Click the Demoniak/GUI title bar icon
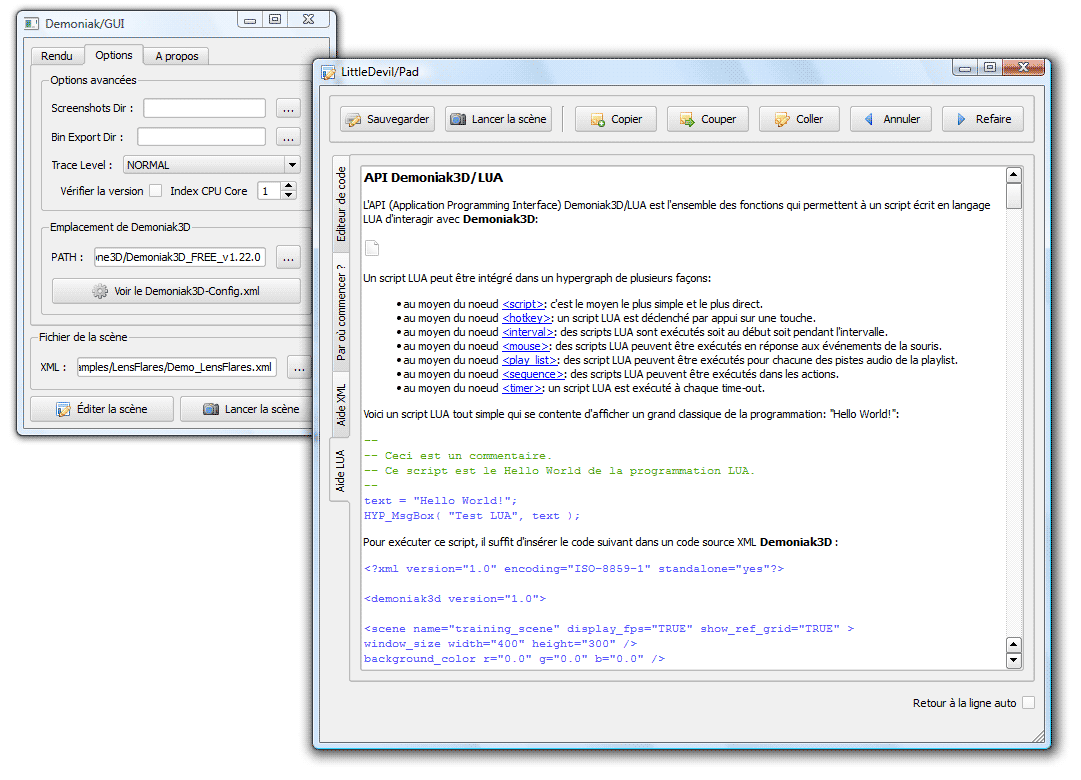The image size is (1081, 780). 32,23
